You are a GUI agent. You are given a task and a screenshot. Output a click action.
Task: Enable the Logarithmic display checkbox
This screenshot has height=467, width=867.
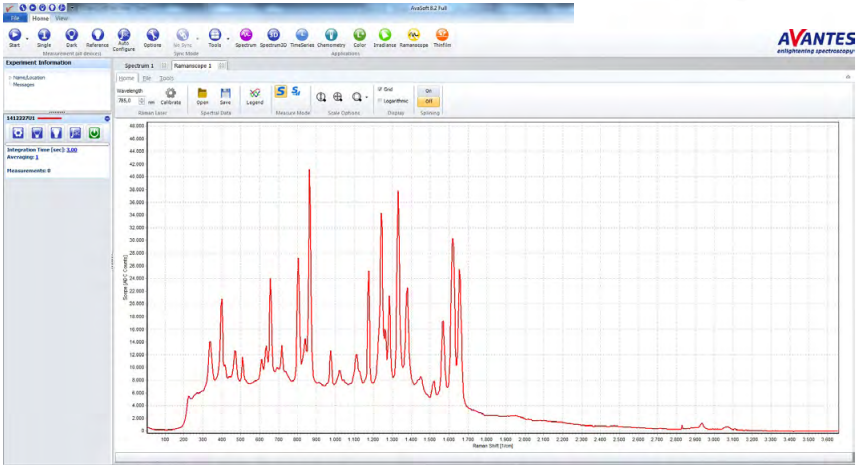click(380, 101)
